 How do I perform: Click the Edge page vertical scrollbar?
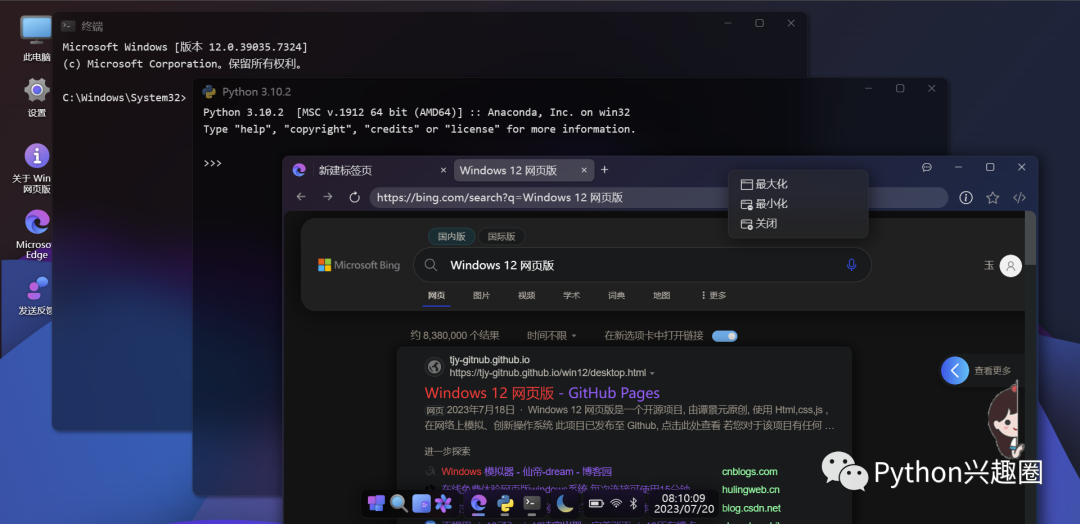[1030, 238]
